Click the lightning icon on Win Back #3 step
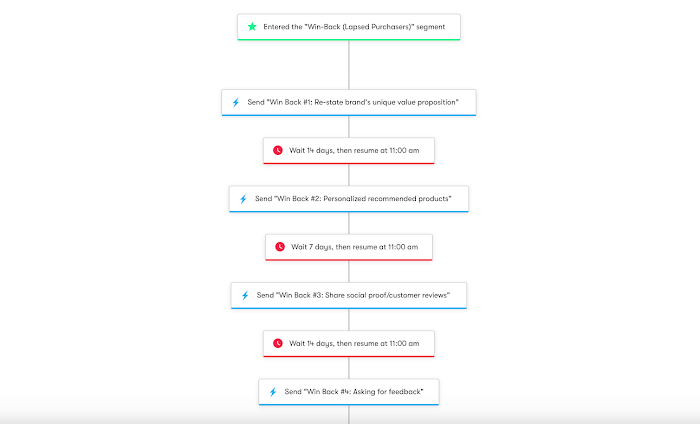700x424 pixels. 245,295
